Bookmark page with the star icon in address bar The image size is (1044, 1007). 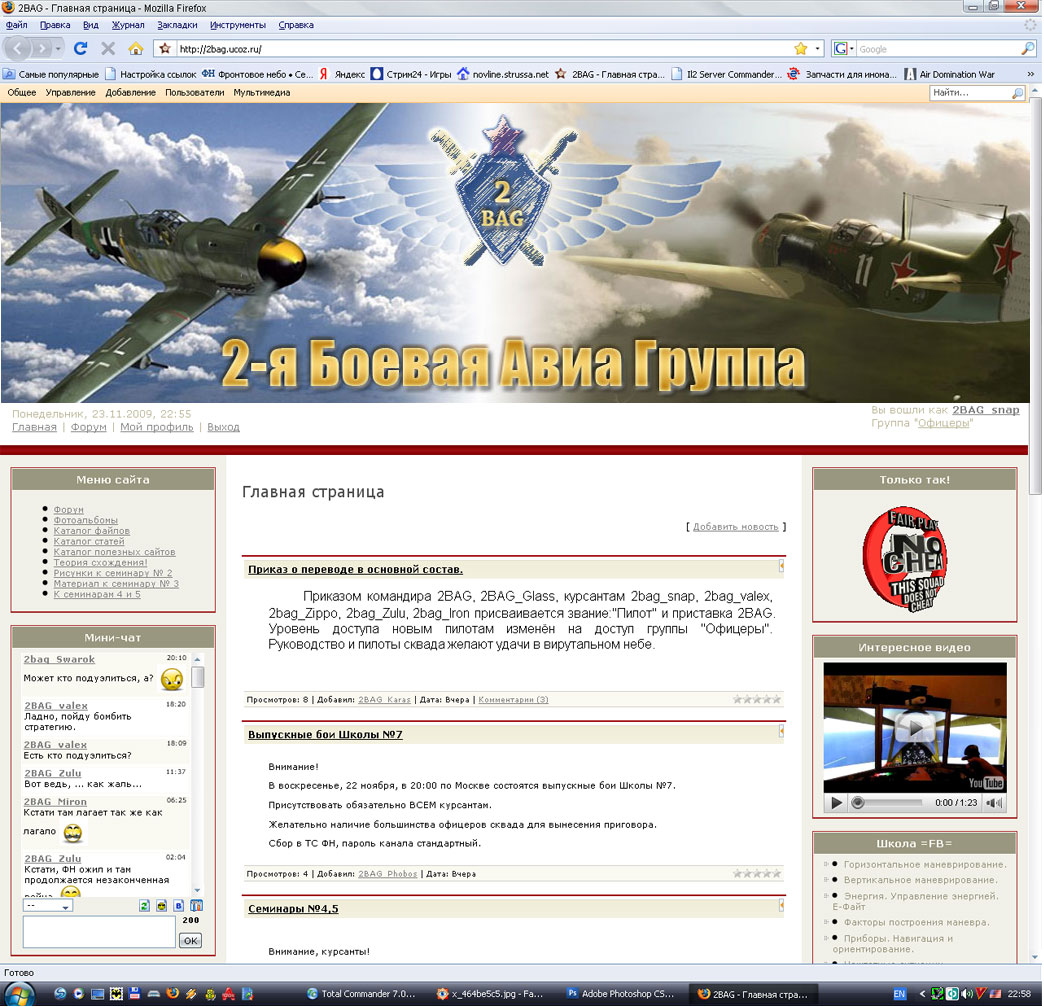pos(800,48)
